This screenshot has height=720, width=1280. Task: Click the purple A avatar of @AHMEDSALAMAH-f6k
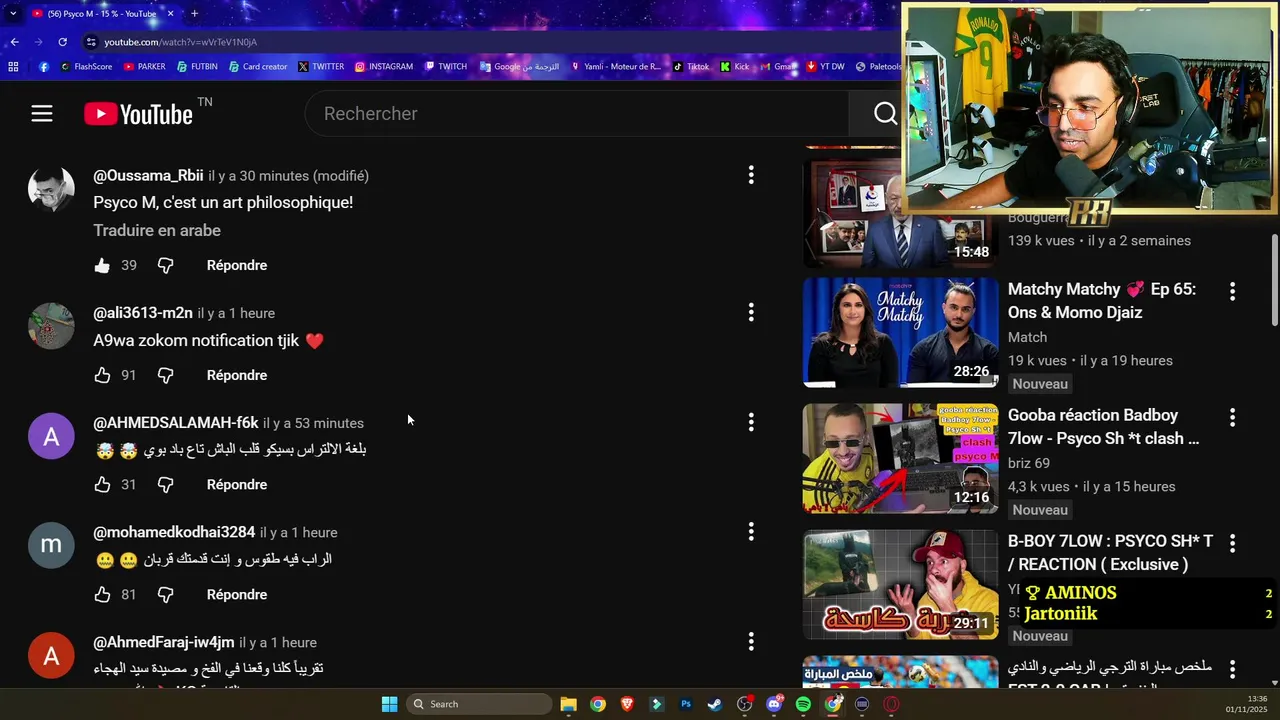click(51, 436)
